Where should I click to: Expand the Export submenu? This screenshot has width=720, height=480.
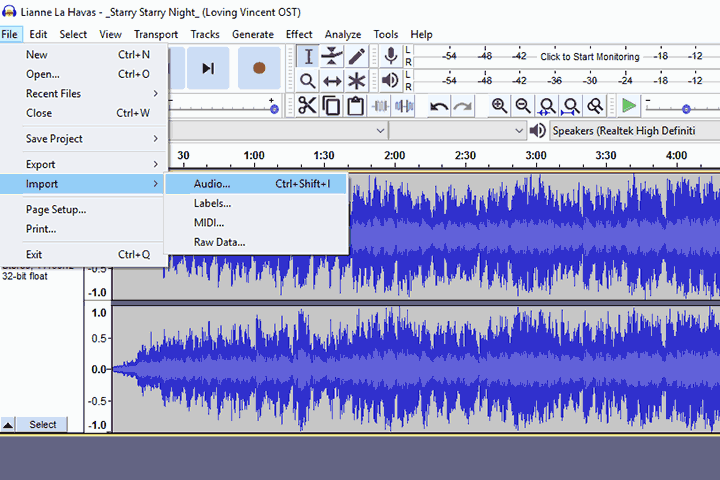point(92,164)
